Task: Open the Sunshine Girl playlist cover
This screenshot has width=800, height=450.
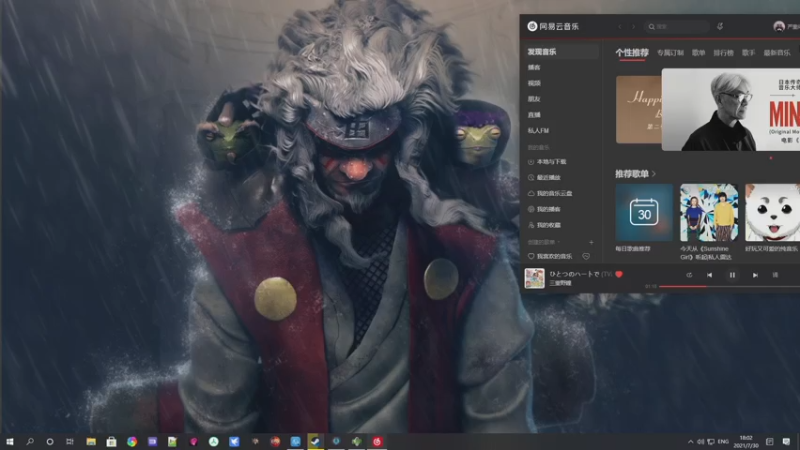Action: click(x=709, y=212)
